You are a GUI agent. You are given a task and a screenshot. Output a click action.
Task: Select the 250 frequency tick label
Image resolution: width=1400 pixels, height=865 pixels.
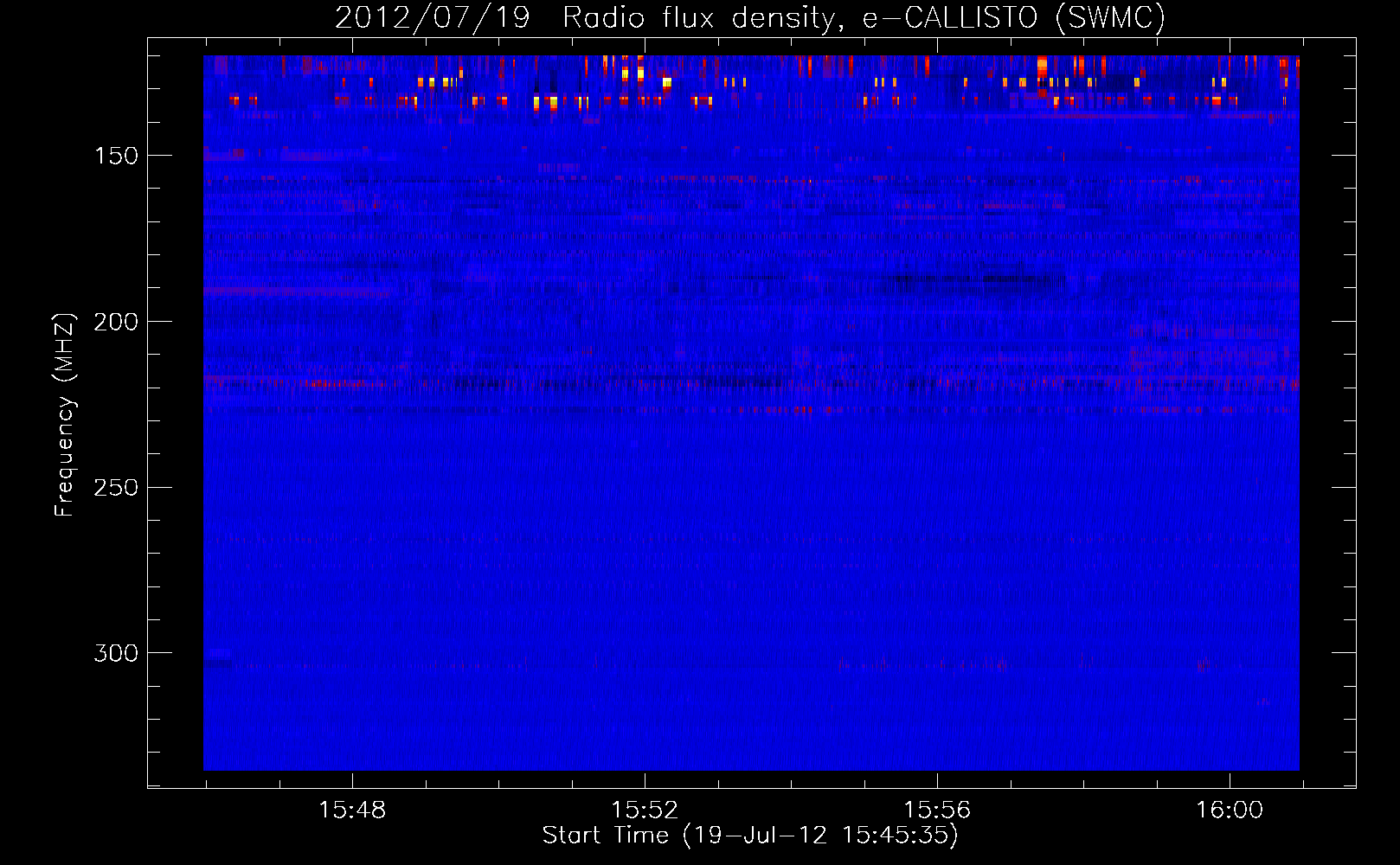pos(116,488)
